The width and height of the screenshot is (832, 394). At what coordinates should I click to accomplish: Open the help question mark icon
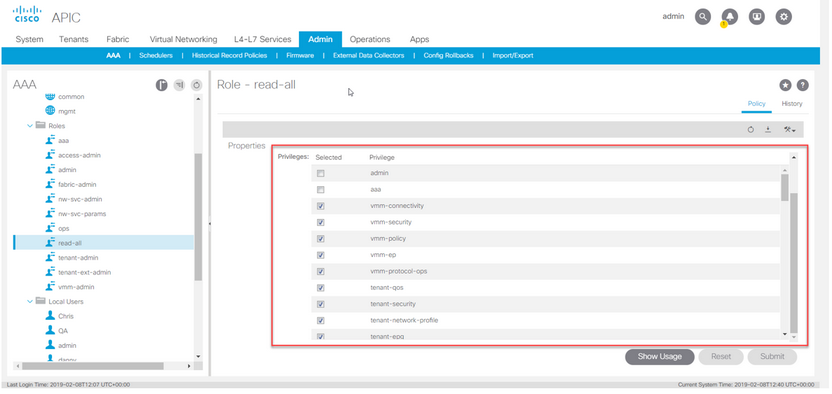[x=803, y=85]
